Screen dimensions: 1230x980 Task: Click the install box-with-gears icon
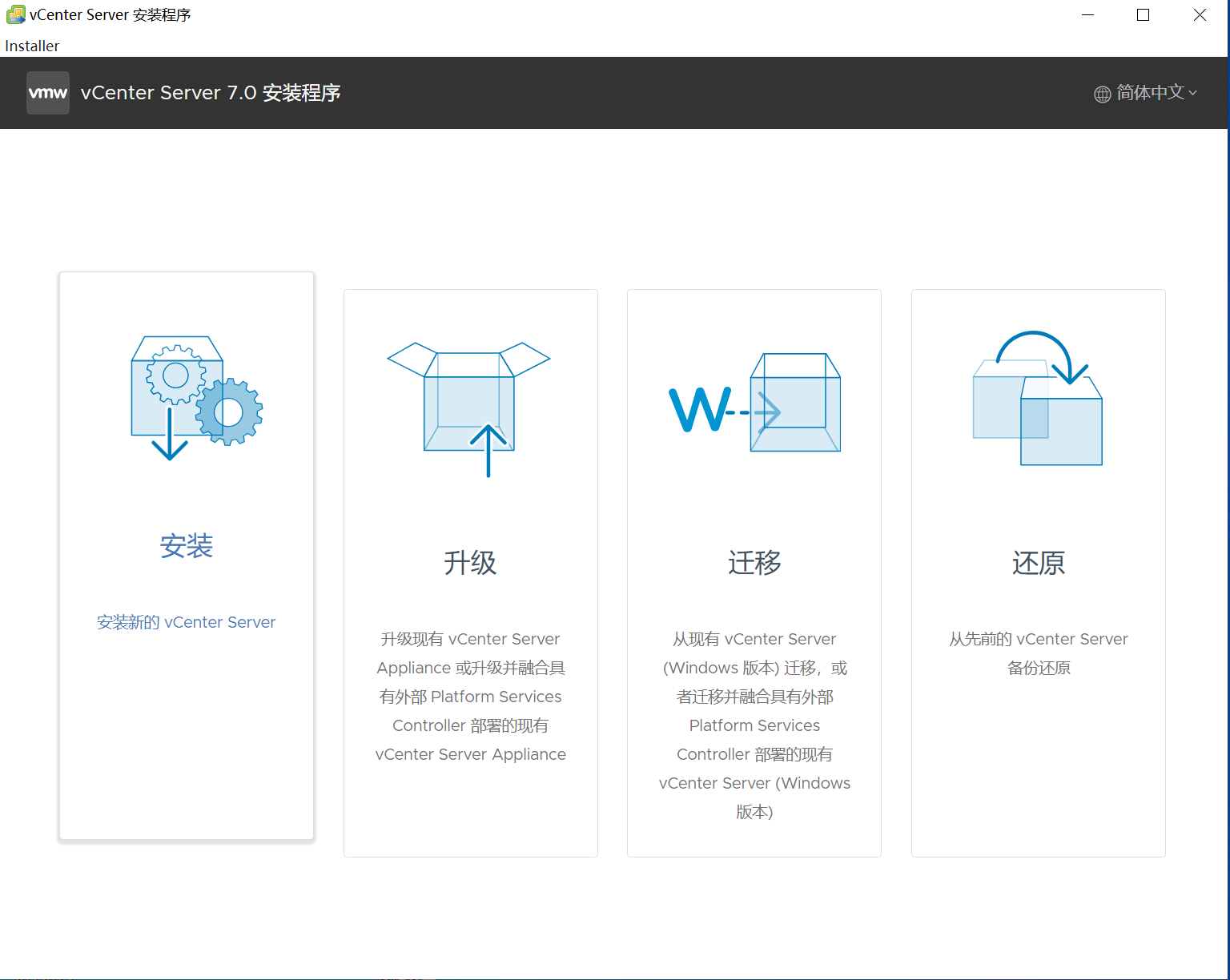(x=197, y=398)
